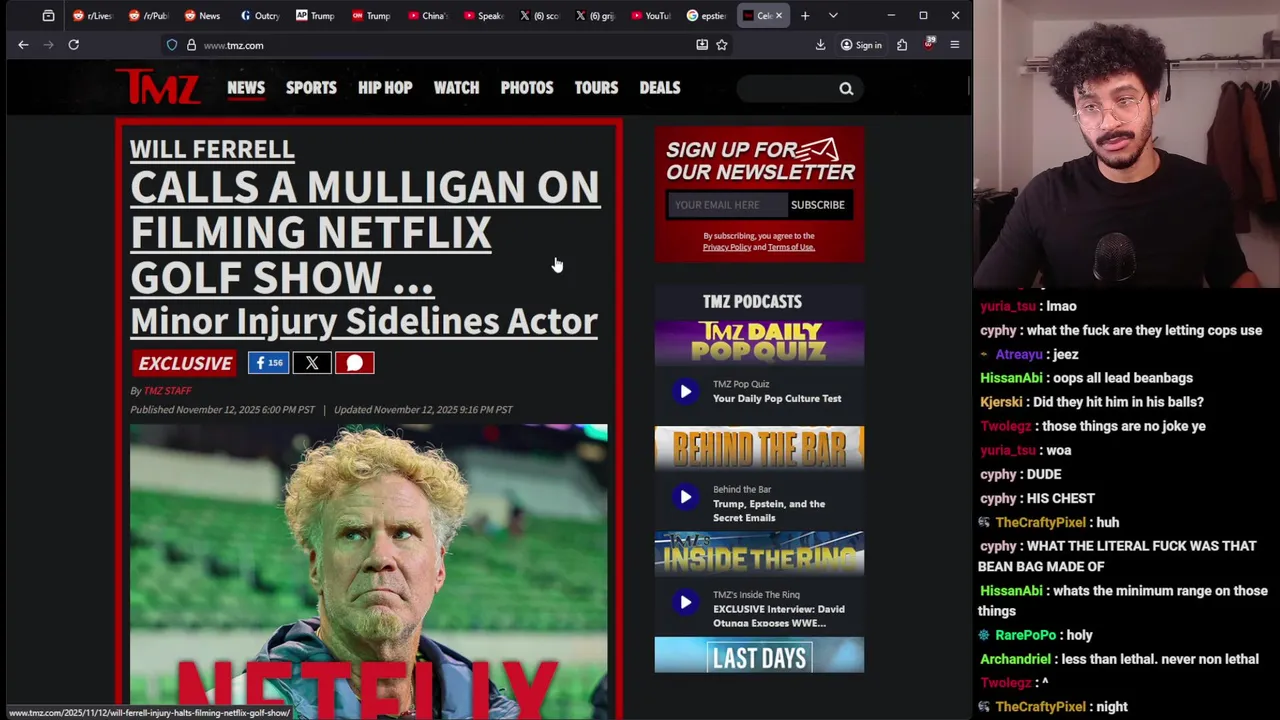Click chat username Archandriel
Screen dimensions: 1280x720
tap(1015, 659)
